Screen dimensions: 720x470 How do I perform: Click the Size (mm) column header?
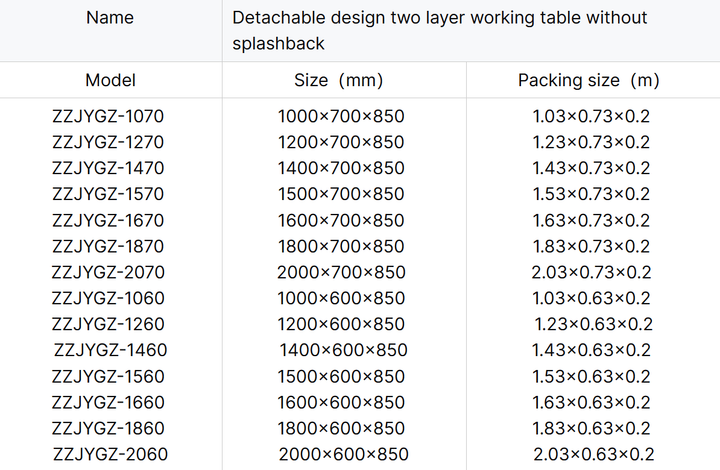338,80
